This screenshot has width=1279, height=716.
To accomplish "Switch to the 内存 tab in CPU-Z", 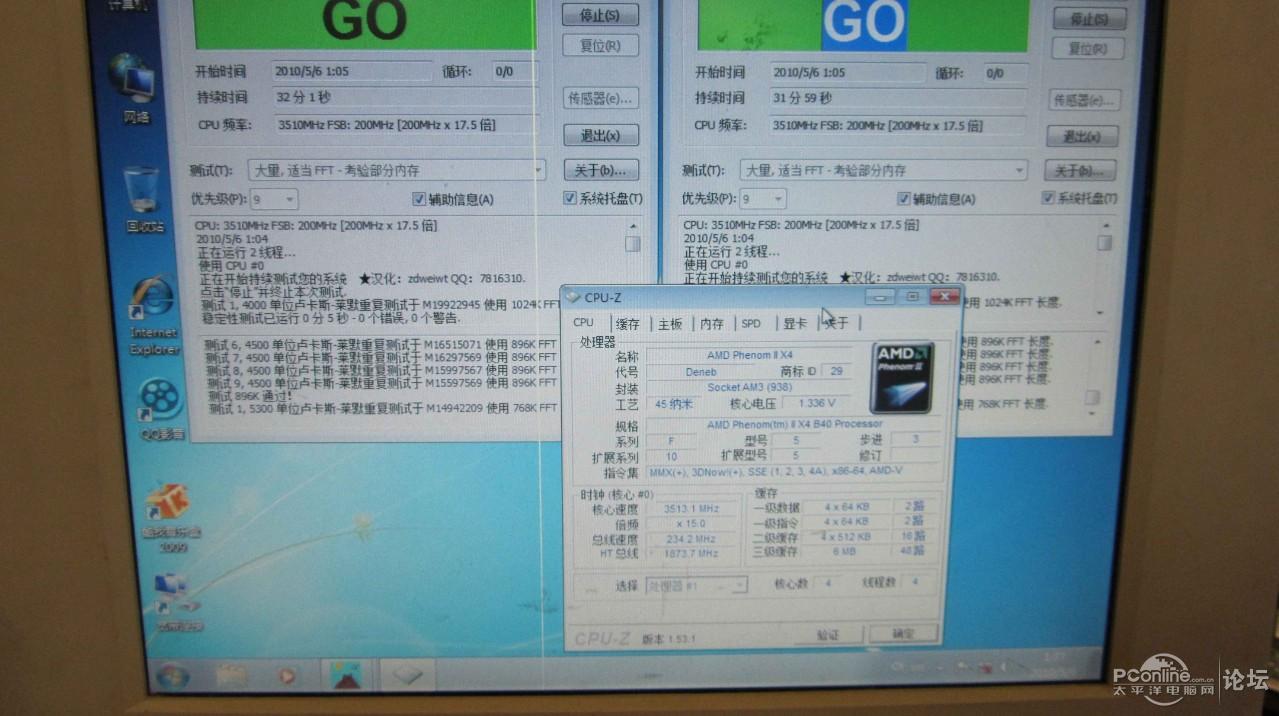I will [712, 323].
